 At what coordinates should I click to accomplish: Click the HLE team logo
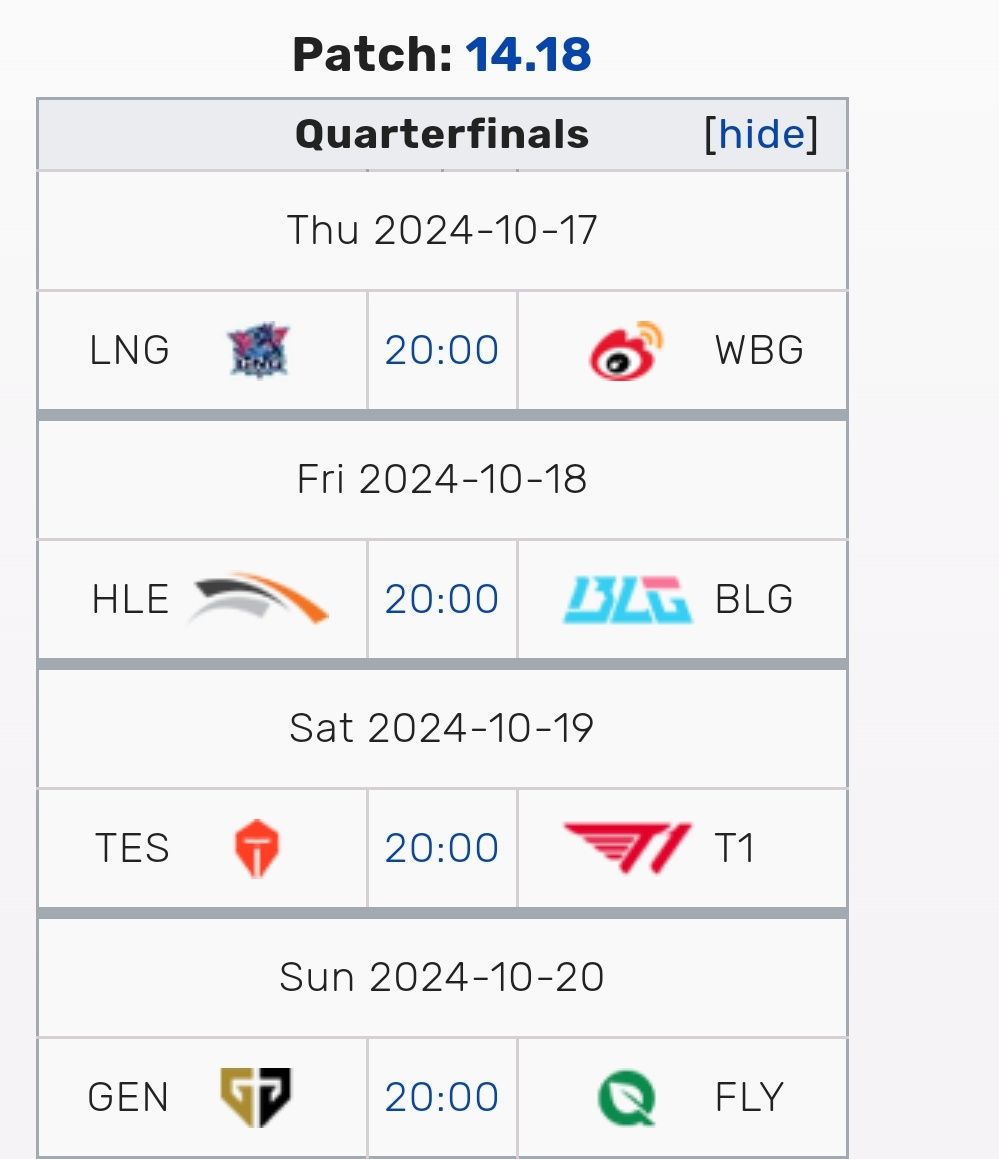[258, 599]
